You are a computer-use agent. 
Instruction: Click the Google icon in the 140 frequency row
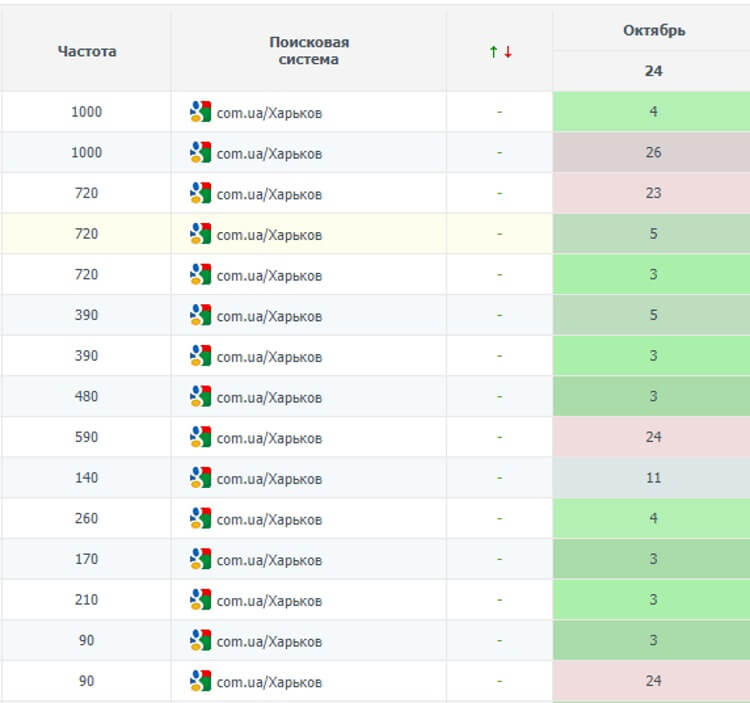200,477
